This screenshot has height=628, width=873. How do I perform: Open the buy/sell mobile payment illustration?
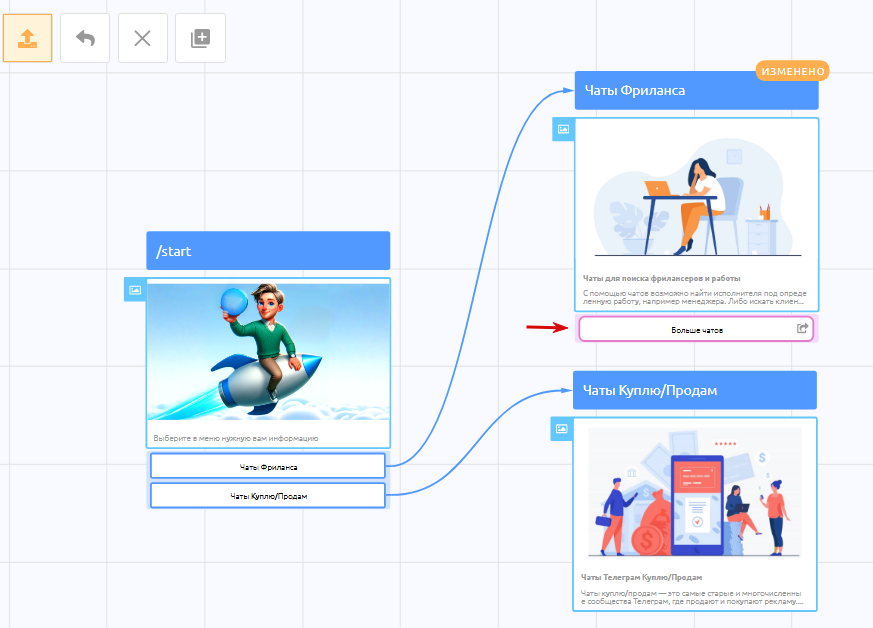pos(695,492)
